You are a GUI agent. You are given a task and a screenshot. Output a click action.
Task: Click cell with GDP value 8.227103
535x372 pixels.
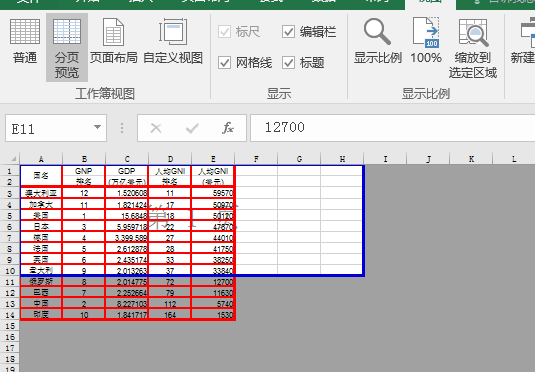pyautogui.click(x=127, y=304)
